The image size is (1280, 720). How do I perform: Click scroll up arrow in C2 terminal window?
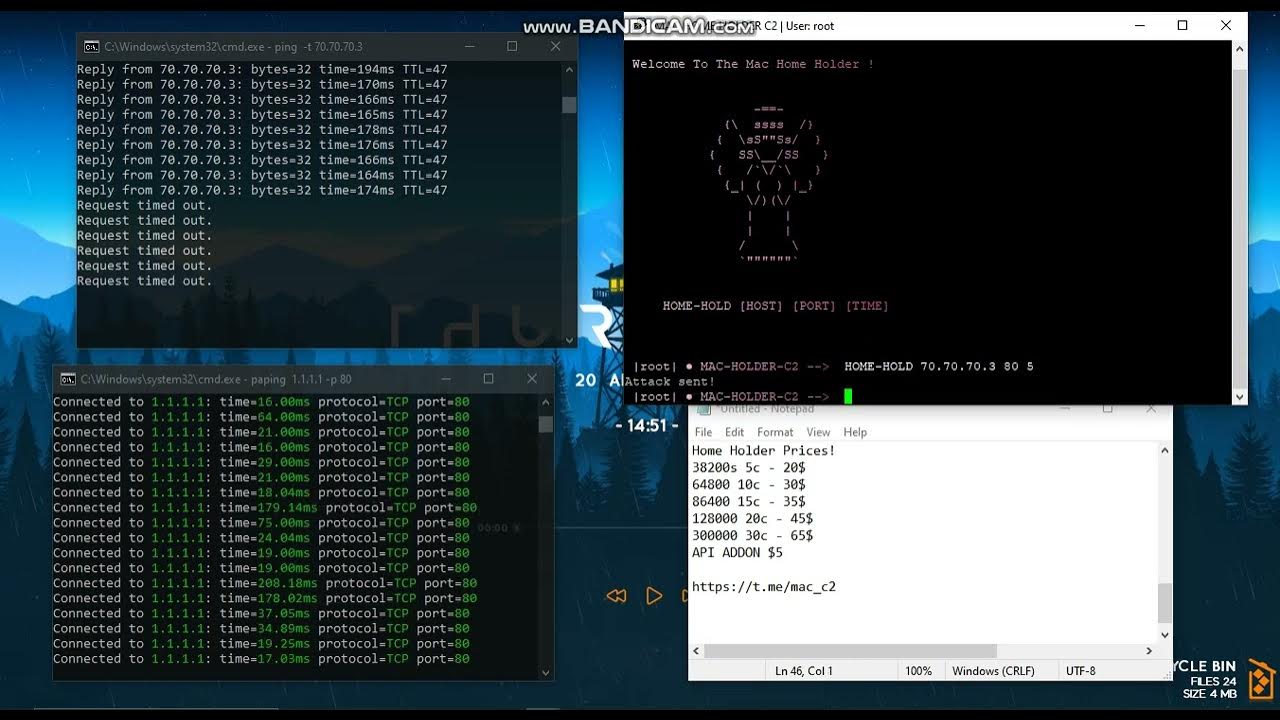(x=1240, y=50)
